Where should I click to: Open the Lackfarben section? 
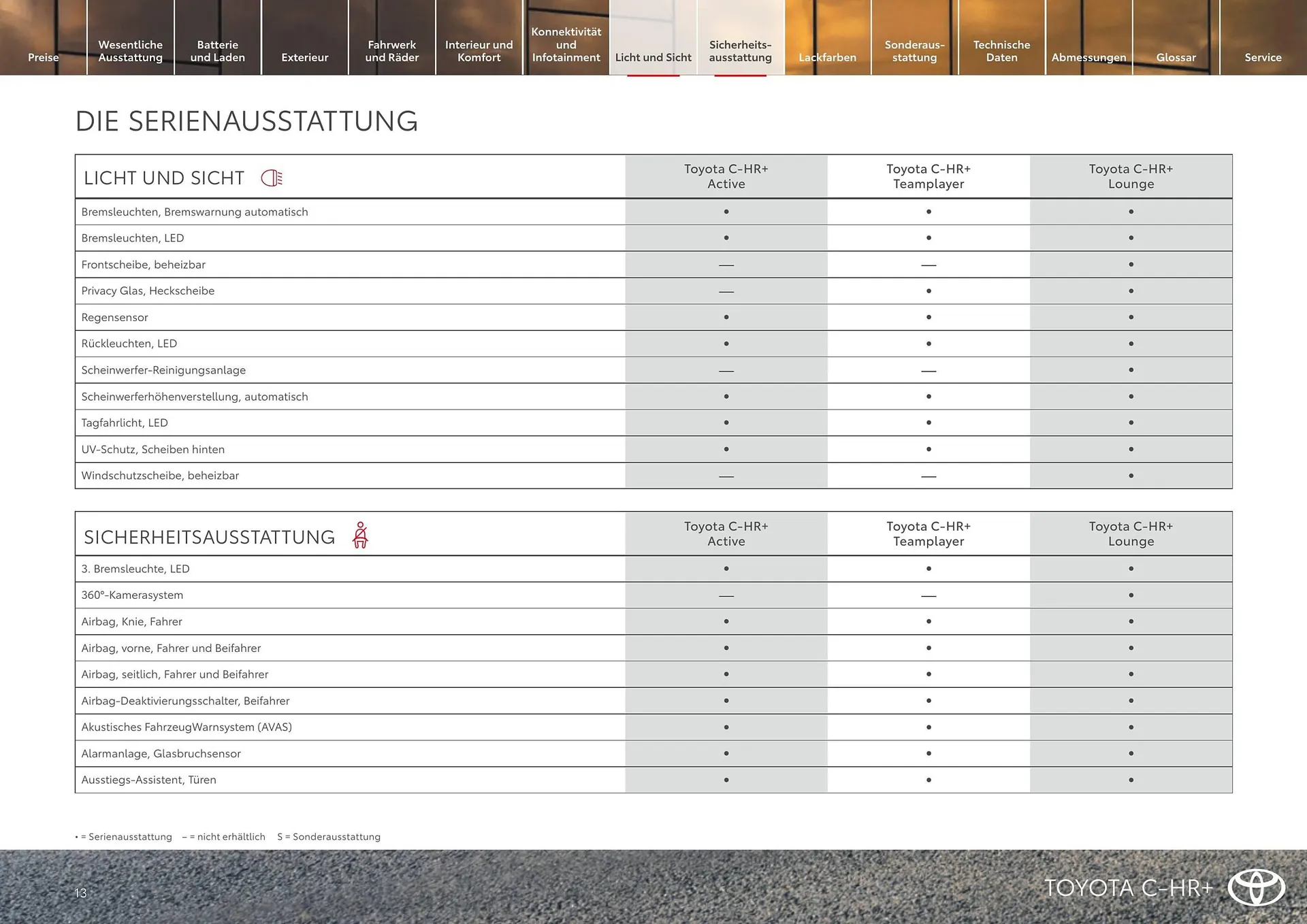pyautogui.click(x=827, y=57)
